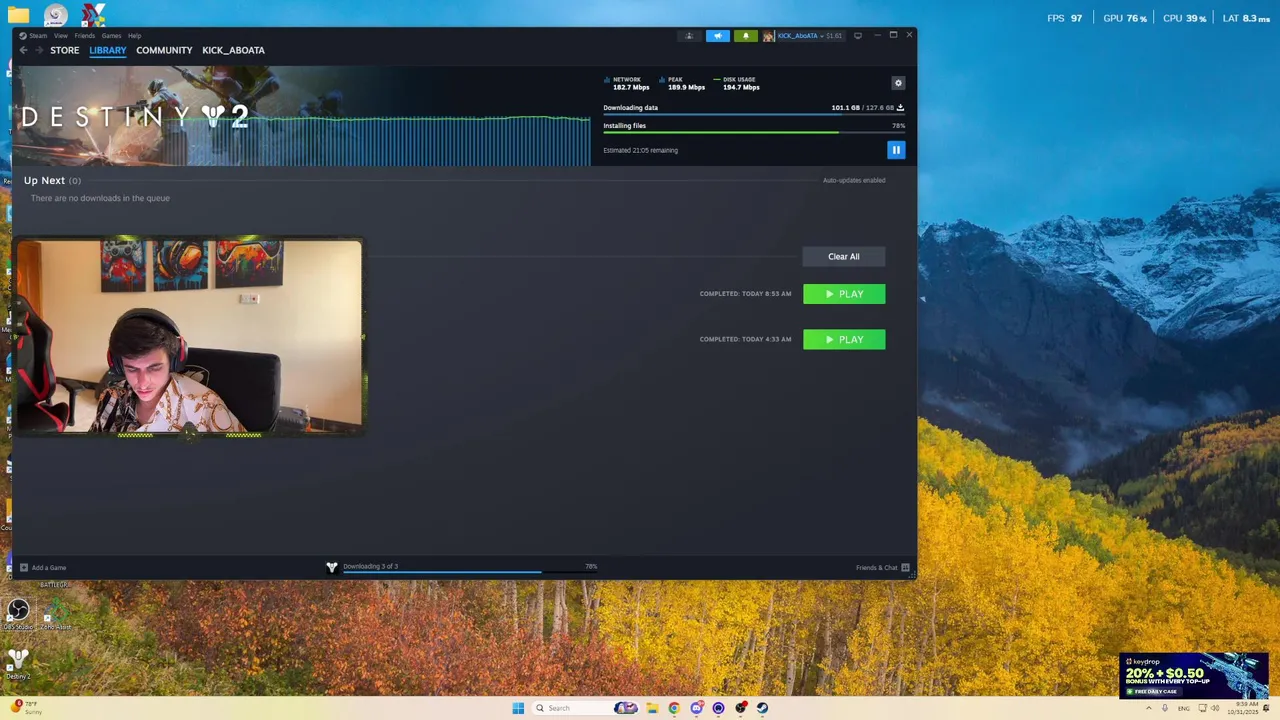Go forward with Steam's forward arrow

pos(39,50)
